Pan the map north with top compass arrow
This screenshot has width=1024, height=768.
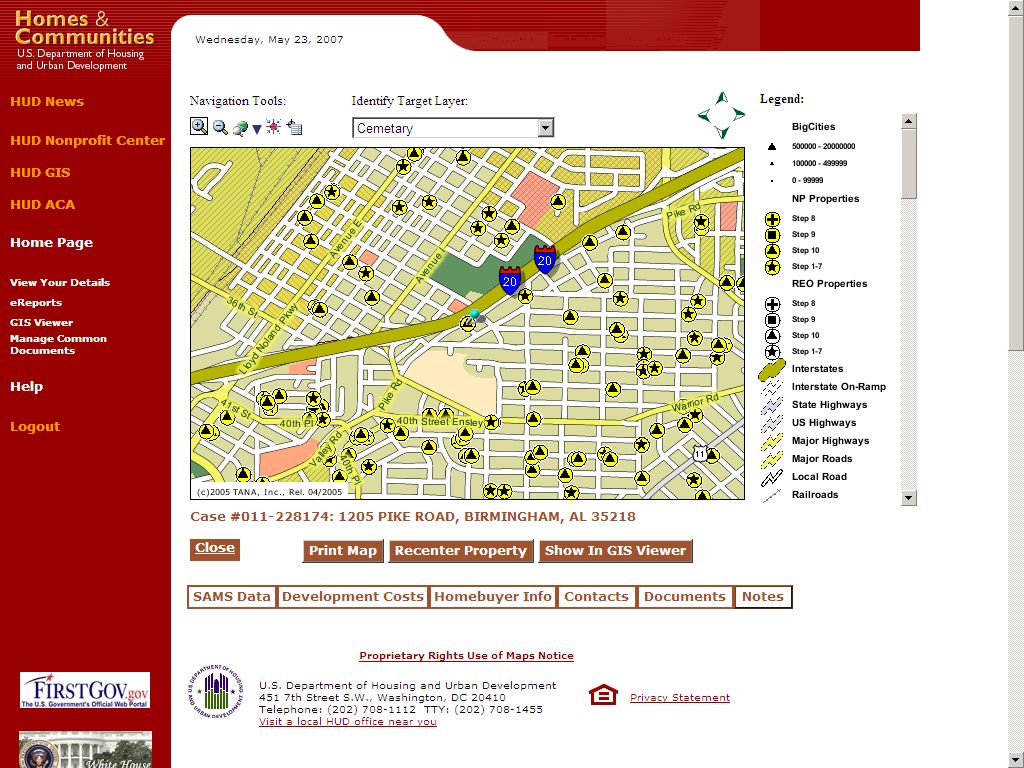coord(722,97)
